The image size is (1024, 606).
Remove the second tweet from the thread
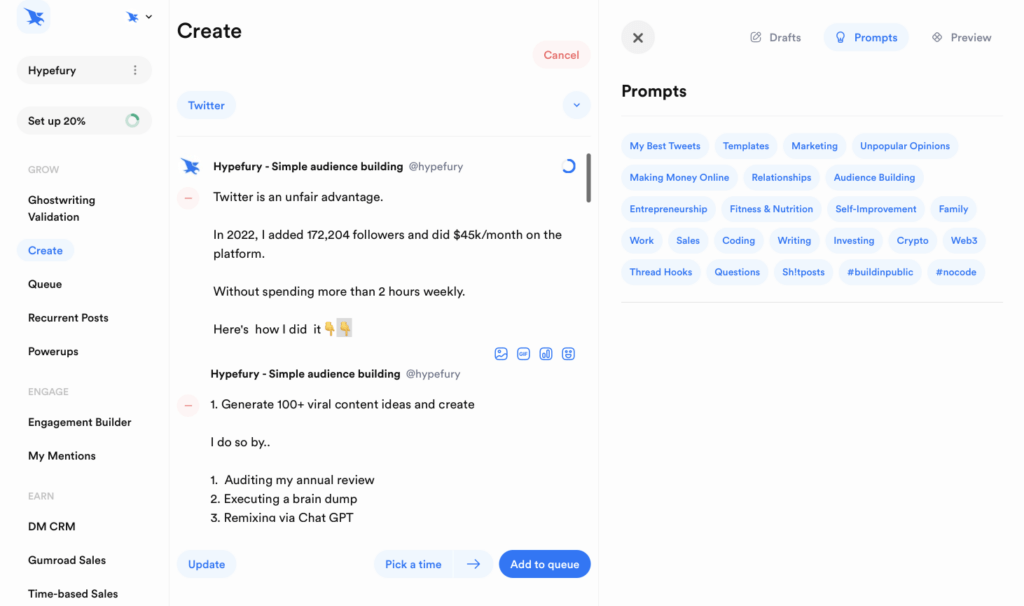[x=188, y=405]
